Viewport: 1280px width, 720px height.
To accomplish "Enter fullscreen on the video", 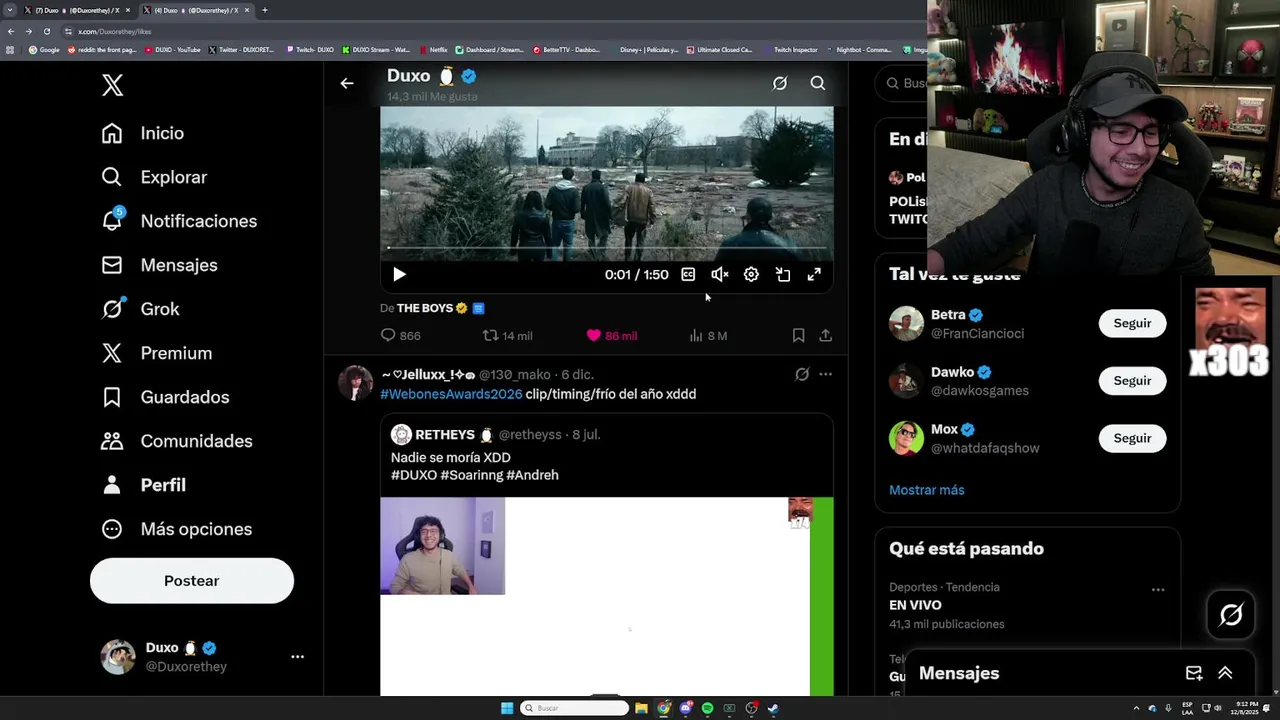I will coord(814,274).
